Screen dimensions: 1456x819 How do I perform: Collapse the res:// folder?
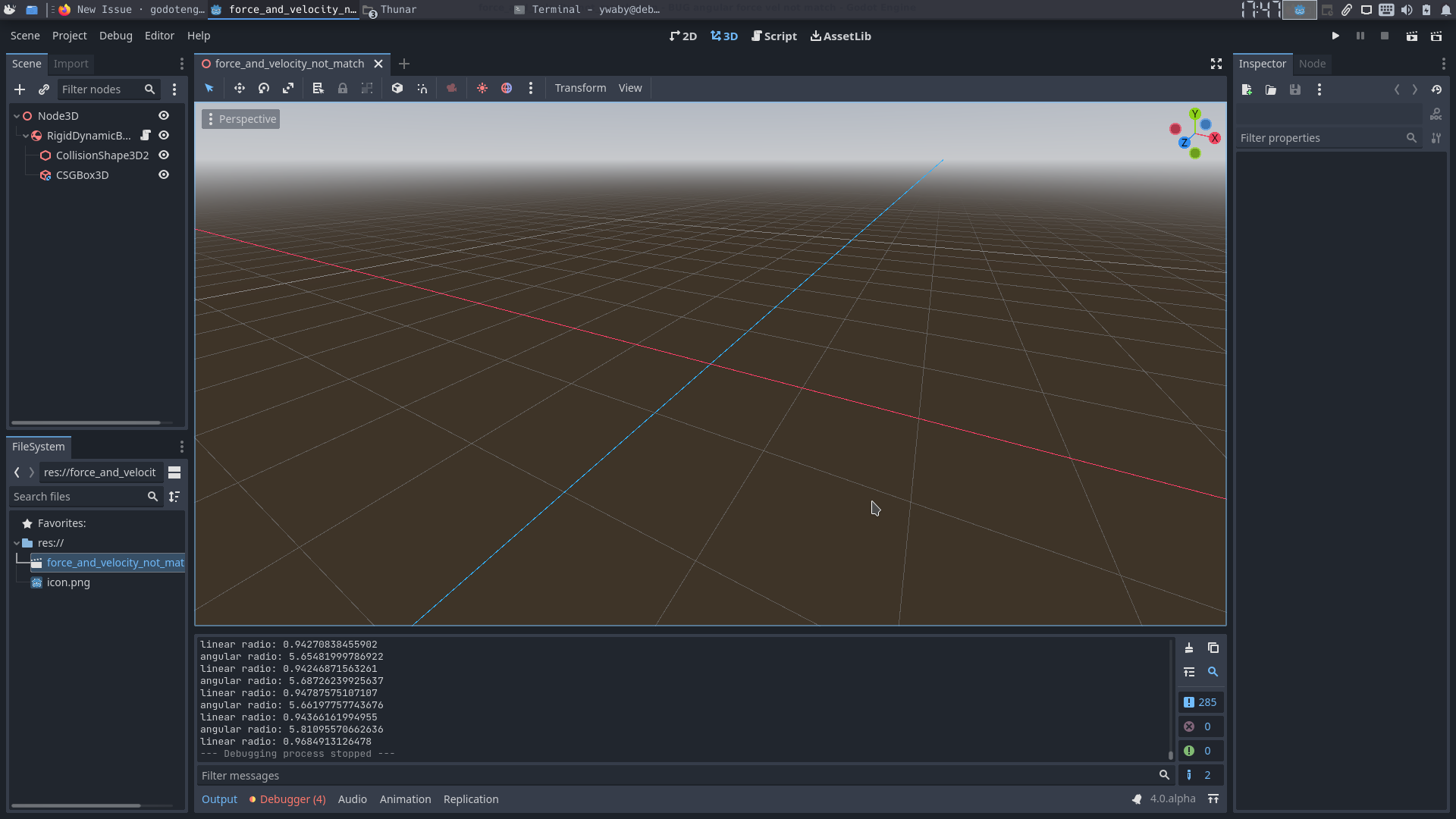(x=17, y=543)
